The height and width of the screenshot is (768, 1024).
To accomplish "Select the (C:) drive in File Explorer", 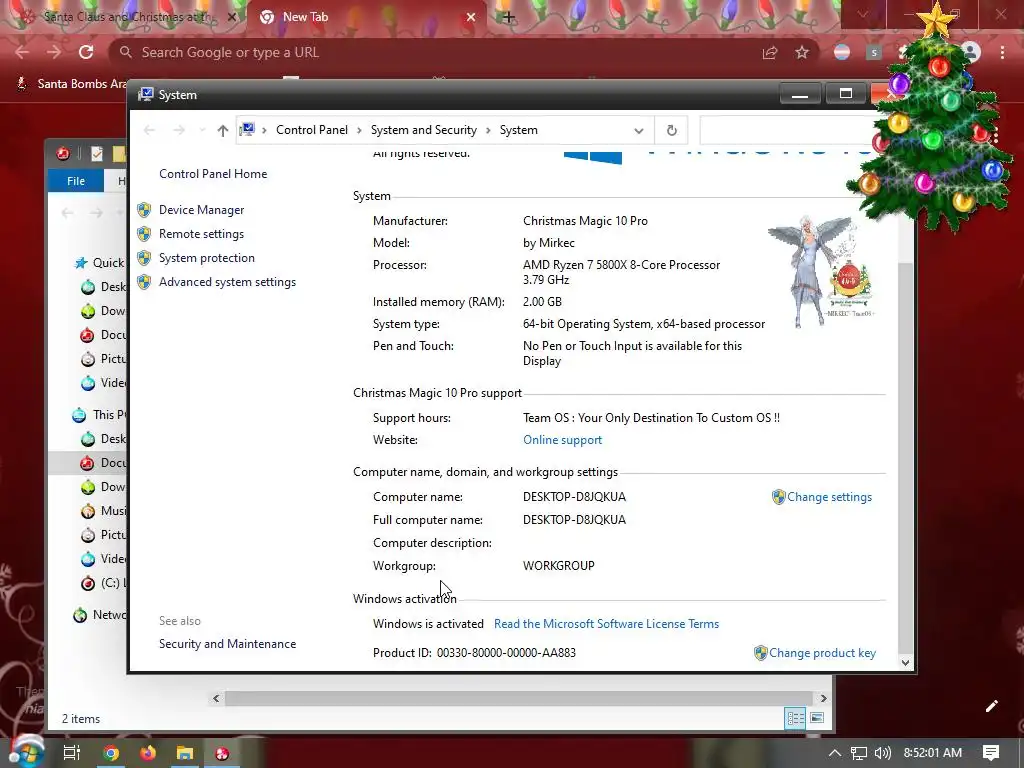I will (103, 583).
